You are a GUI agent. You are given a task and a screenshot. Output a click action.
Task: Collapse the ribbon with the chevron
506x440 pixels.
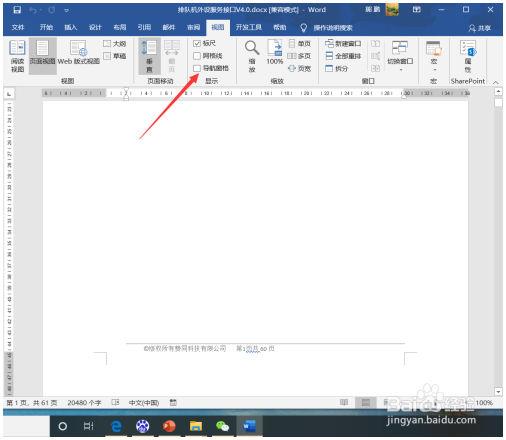click(x=496, y=82)
